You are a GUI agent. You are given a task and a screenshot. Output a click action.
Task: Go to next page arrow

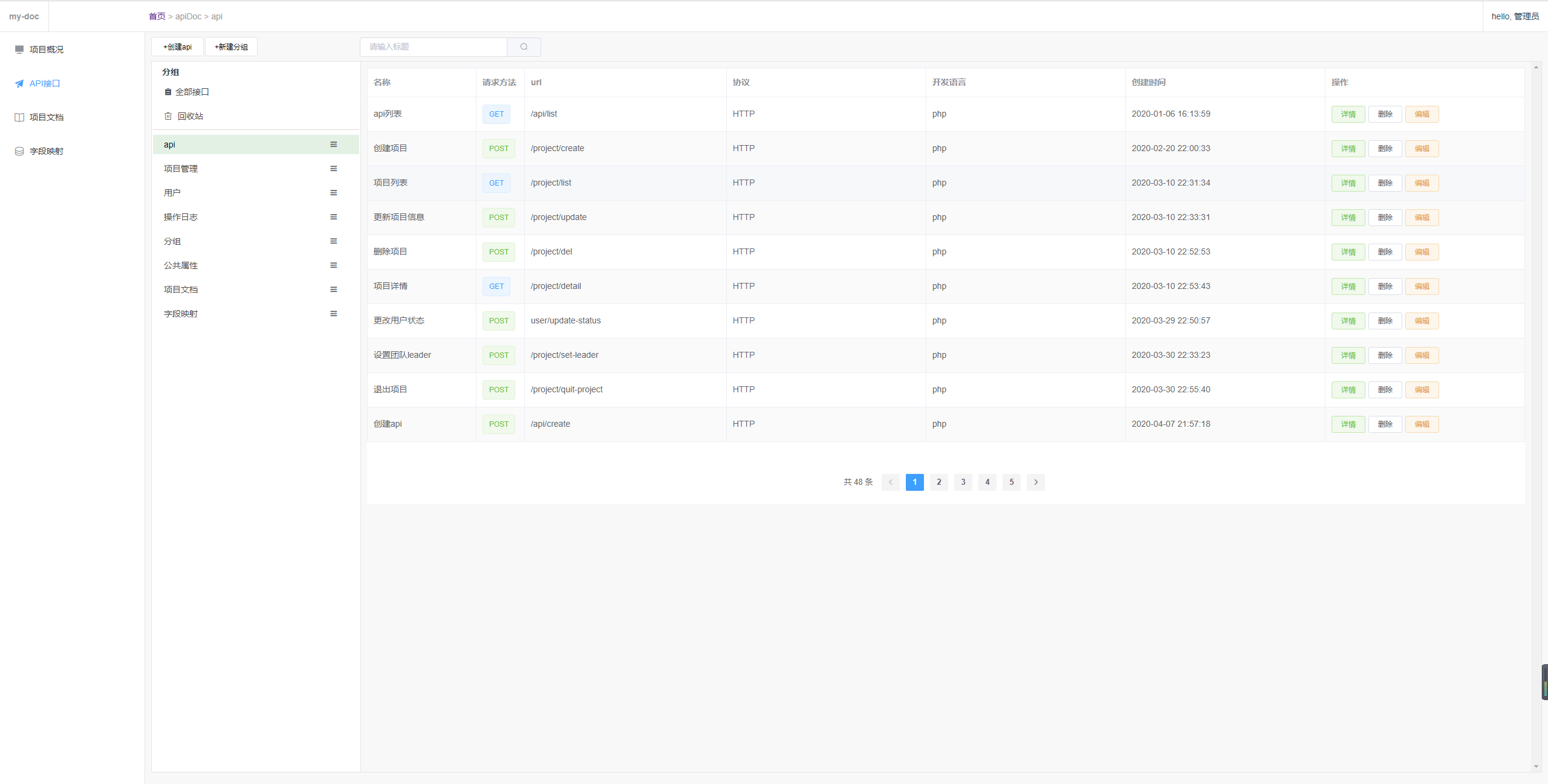pyautogui.click(x=1036, y=482)
